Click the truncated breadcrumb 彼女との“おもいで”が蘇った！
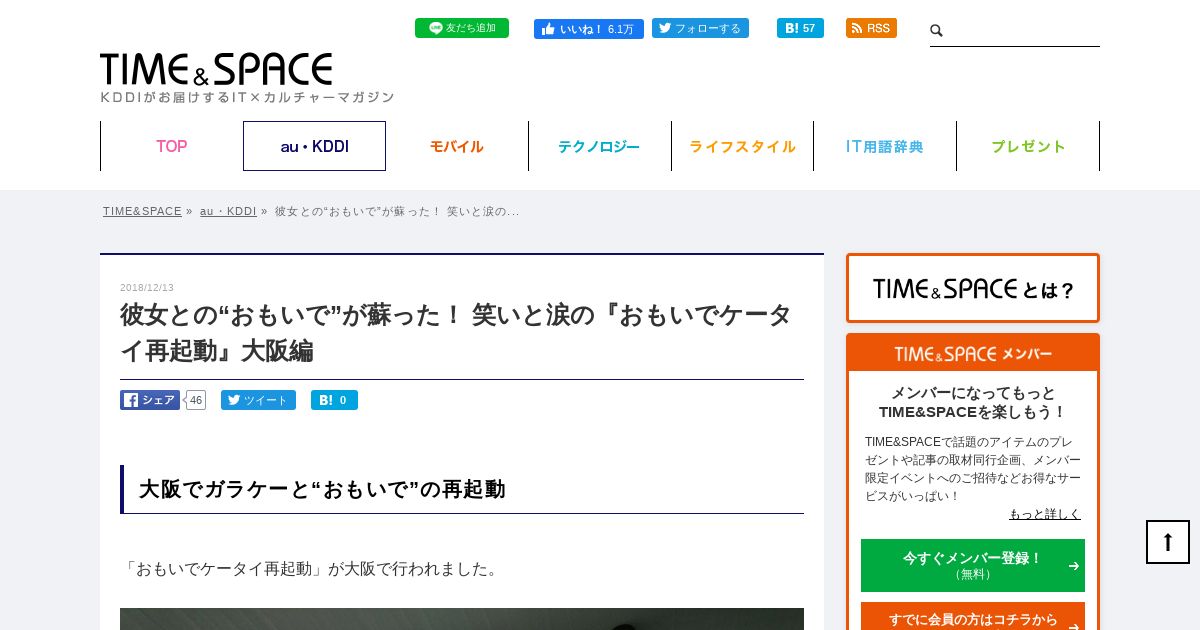The width and height of the screenshot is (1200, 630). 397,211
